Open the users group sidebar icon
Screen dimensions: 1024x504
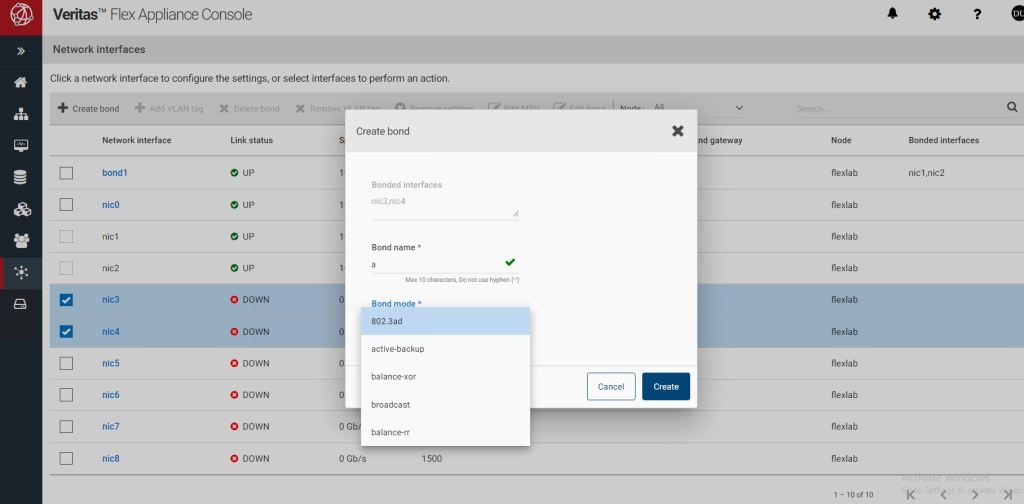coord(20,240)
